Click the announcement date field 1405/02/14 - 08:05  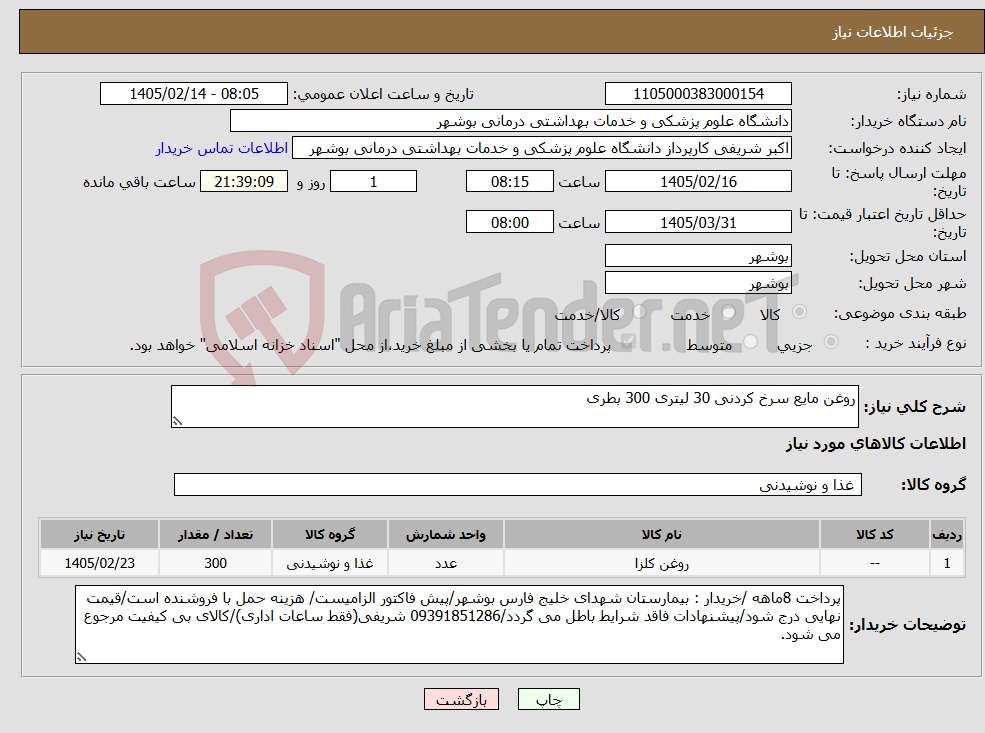193,94
